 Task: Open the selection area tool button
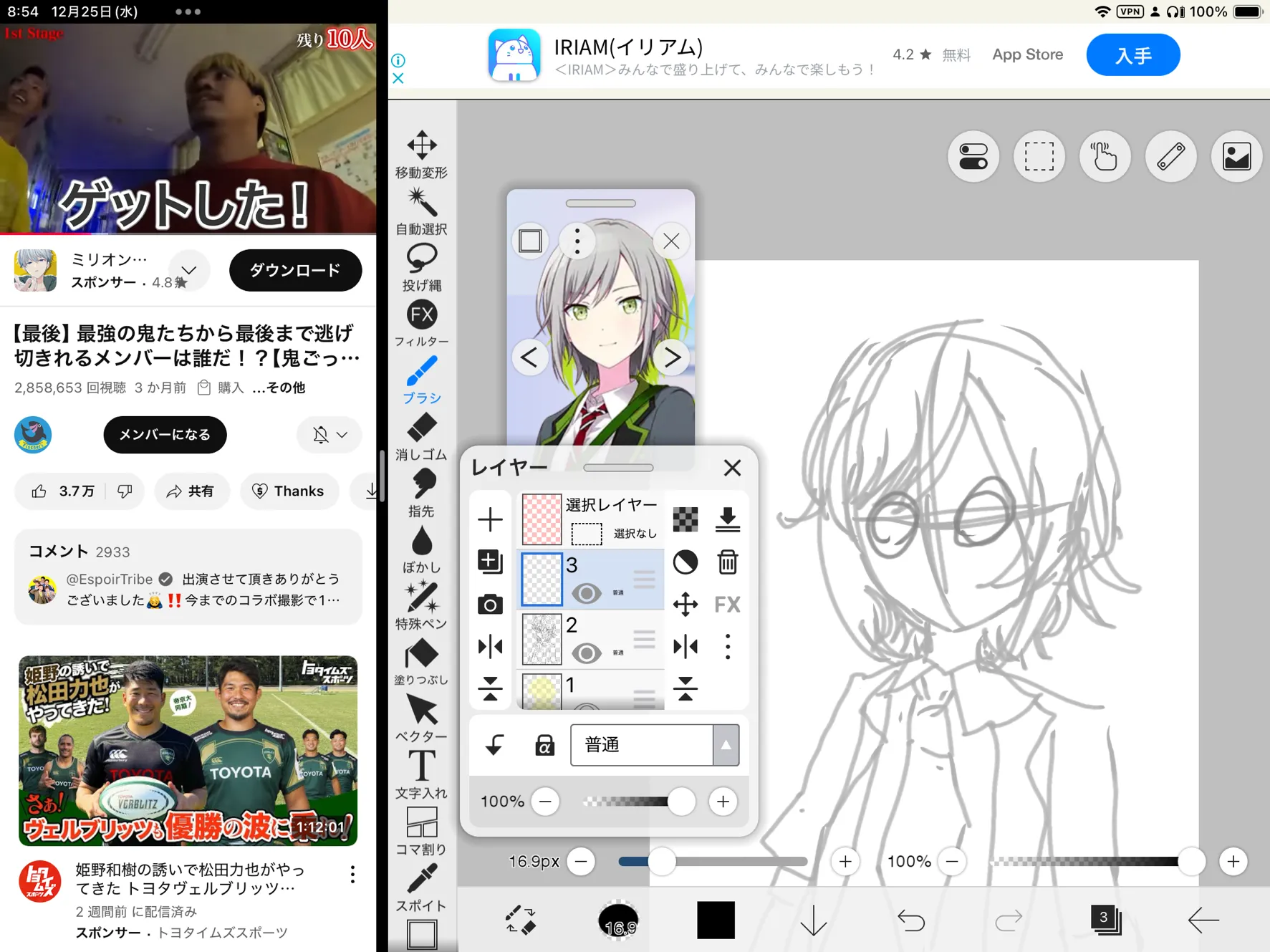(1039, 156)
